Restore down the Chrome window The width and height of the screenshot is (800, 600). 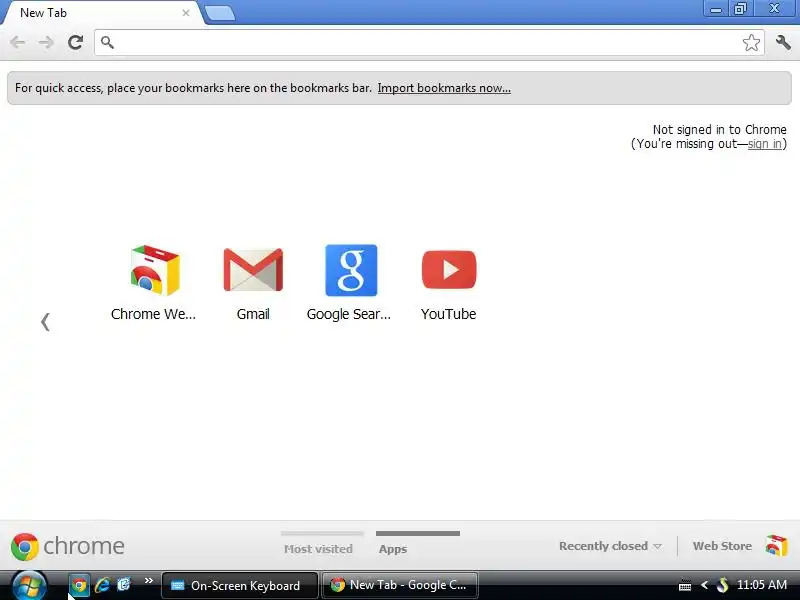pos(740,9)
